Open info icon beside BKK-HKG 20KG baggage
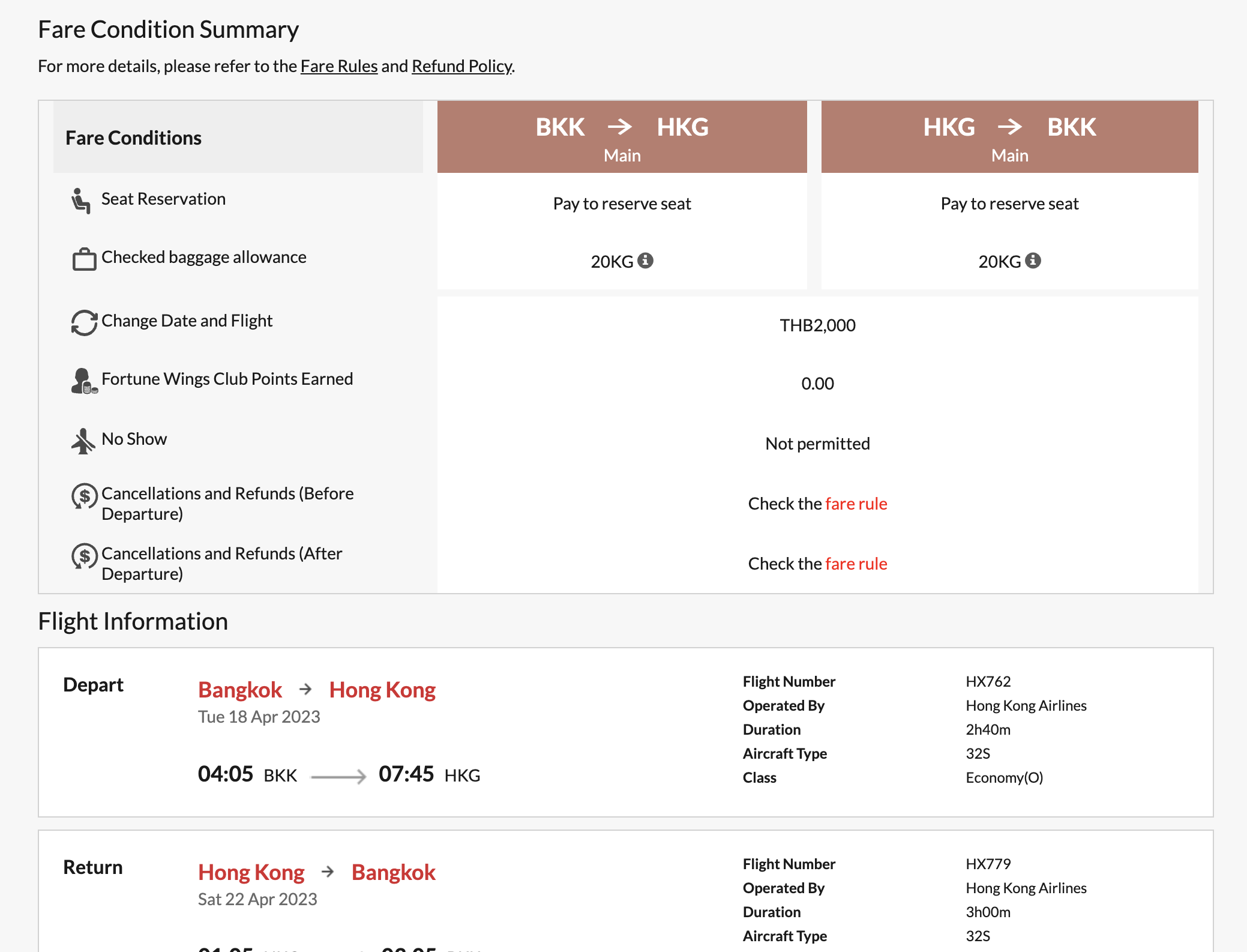The height and width of the screenshot is (952, 1247). (645, 261)
